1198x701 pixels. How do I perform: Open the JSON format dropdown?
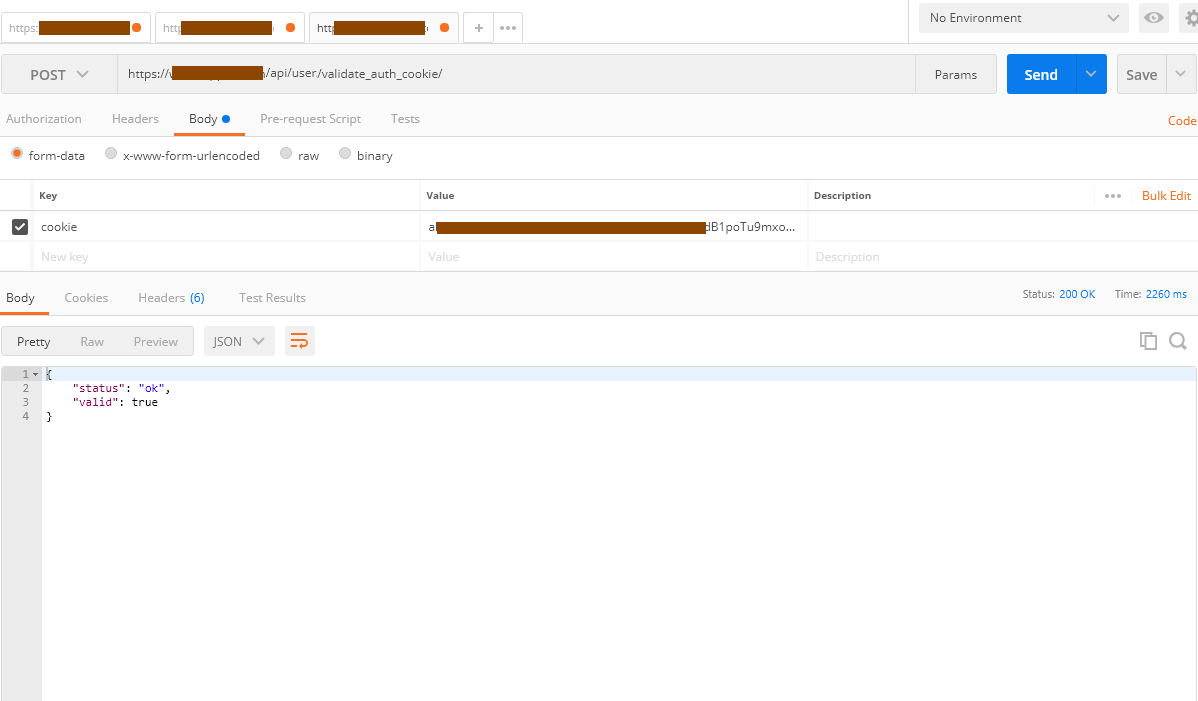click(238, 341)
